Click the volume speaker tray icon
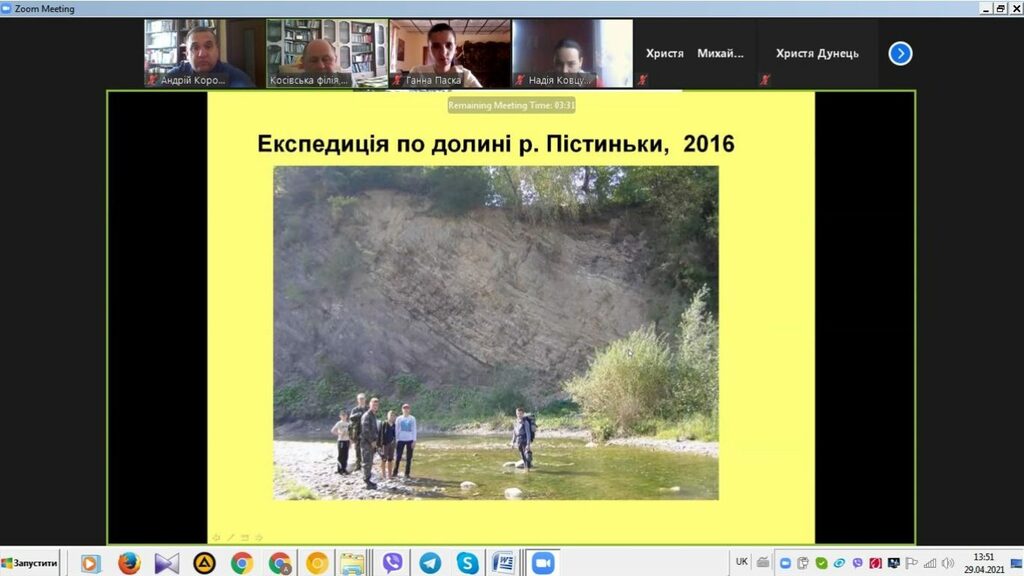The height and width of the screenshot is (576, 1024). (948, 563)
